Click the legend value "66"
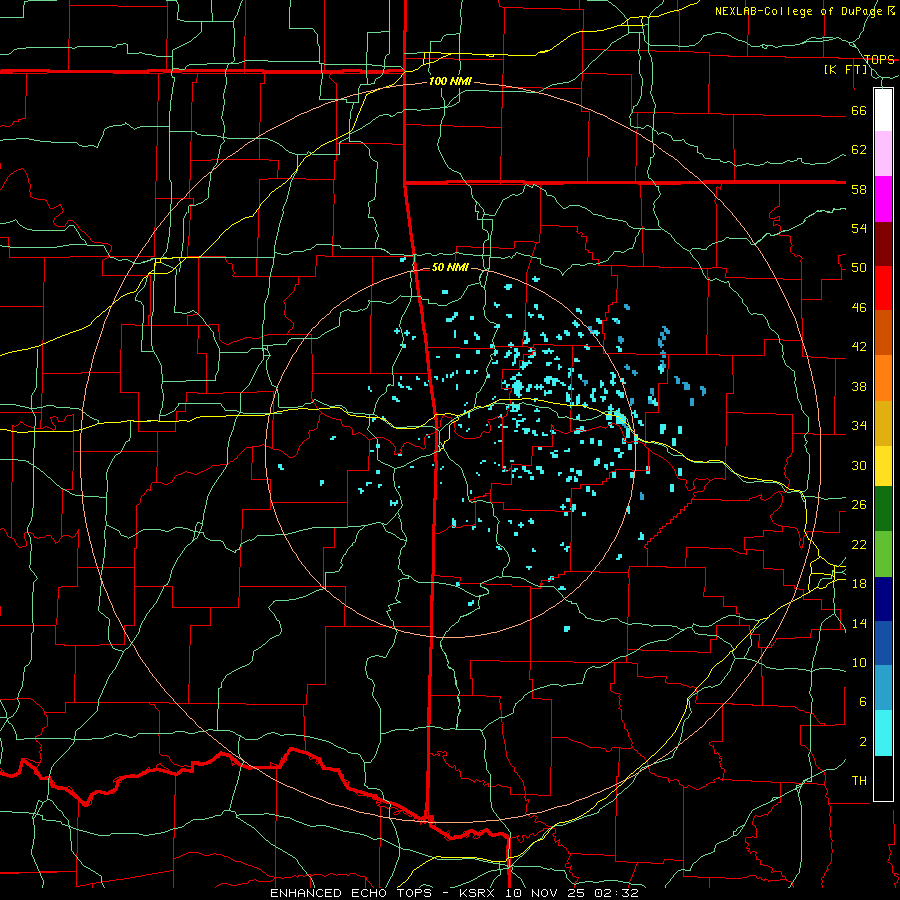This screenshot has width=900, height=900. 859,110
